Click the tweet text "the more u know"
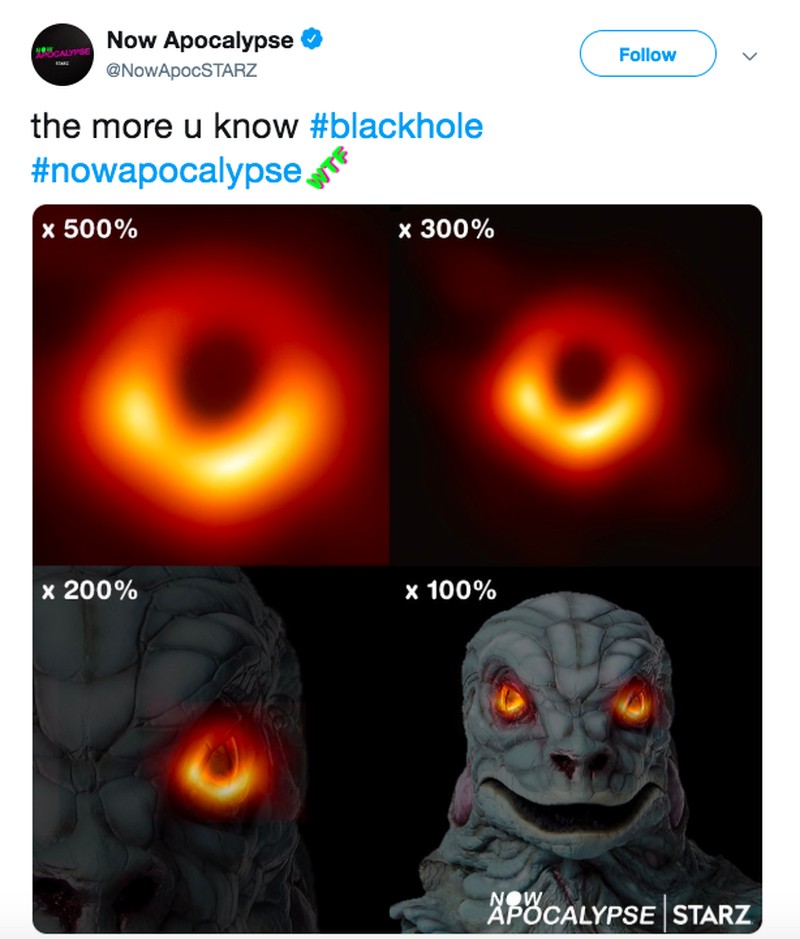800x939 pixels. (x=165, y=127)
